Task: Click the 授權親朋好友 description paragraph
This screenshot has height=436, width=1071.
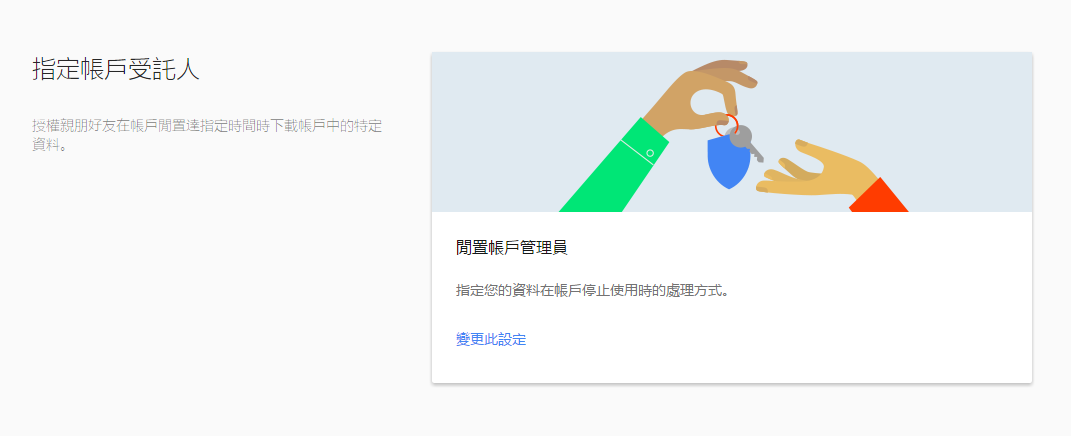Action: 207,135
